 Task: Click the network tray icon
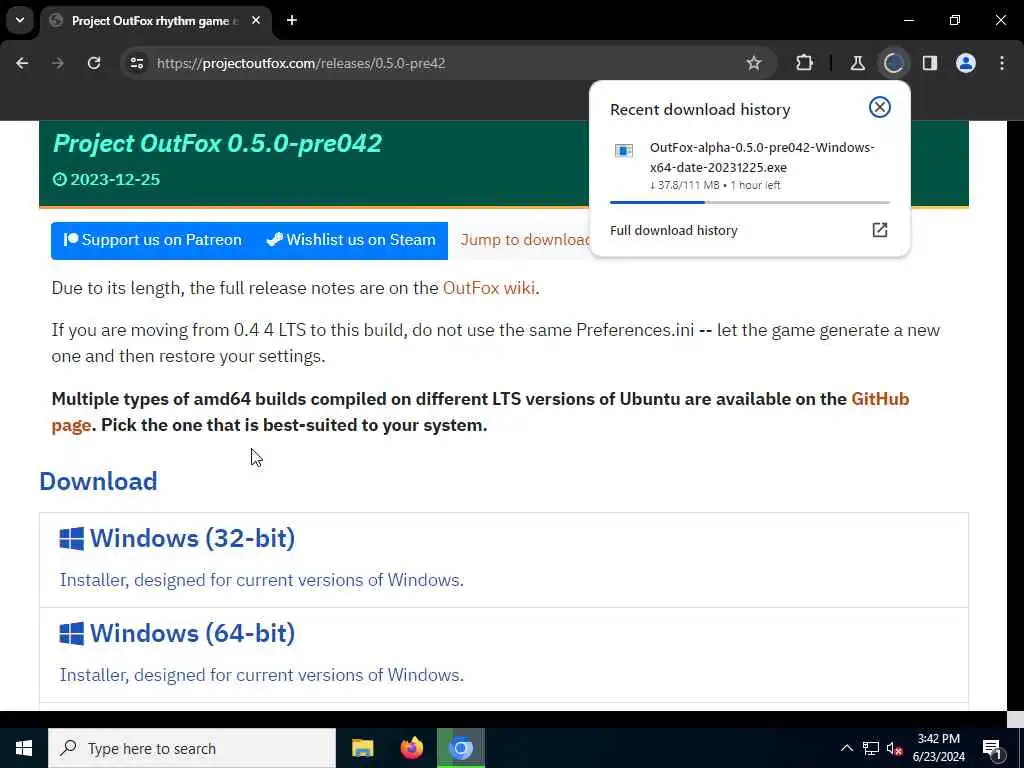(871, 748)
